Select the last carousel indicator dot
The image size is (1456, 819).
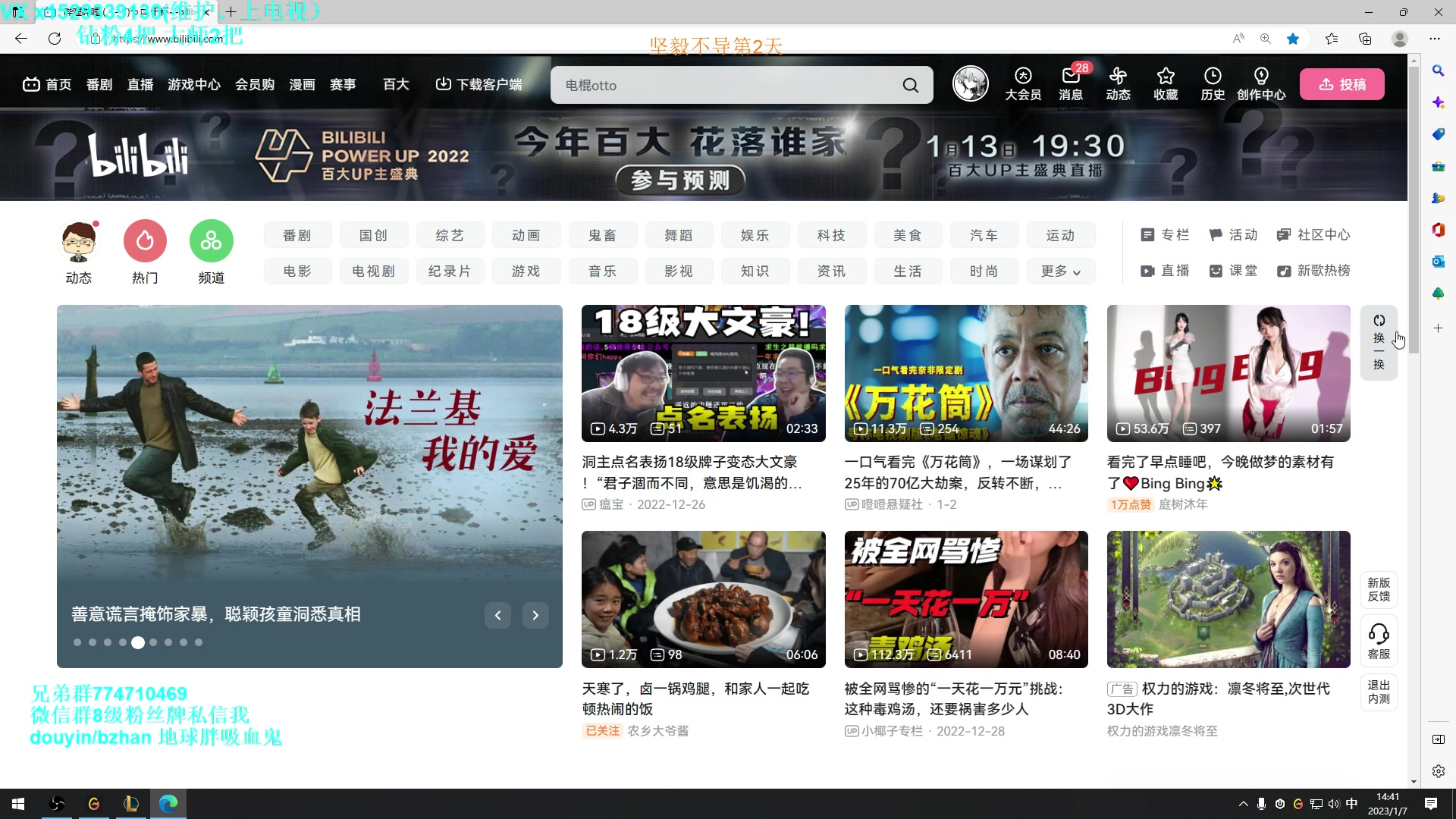click(199, 642)
